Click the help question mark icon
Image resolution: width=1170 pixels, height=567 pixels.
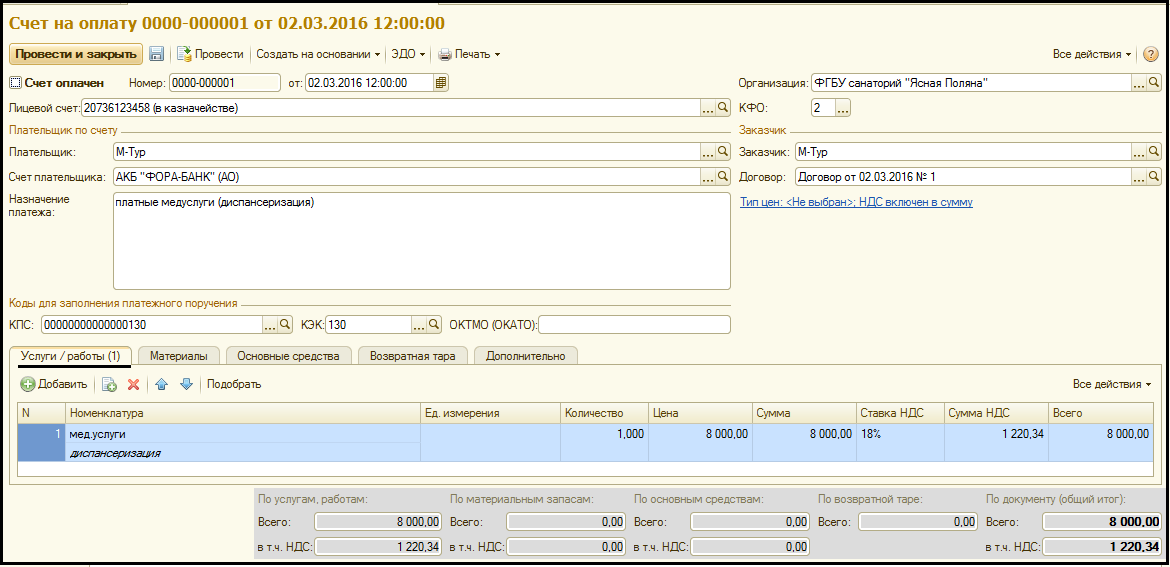click(x=1150, y=54)
